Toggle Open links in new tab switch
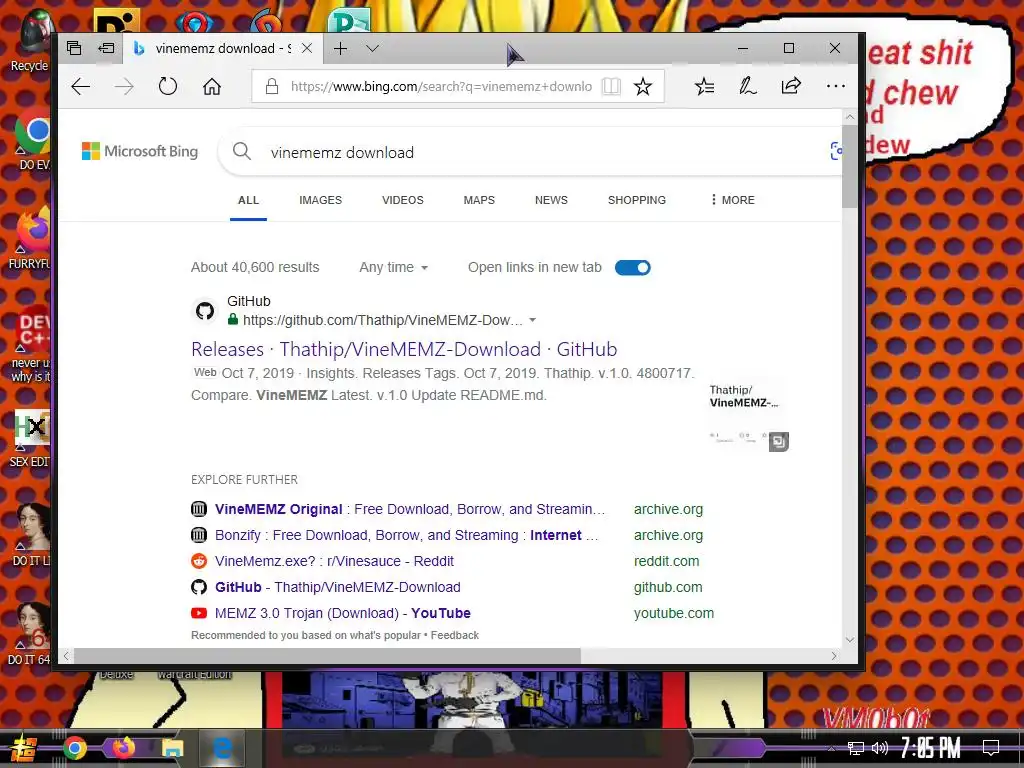Viewport: 1024px width, 768px height. (x=633, y=268)
